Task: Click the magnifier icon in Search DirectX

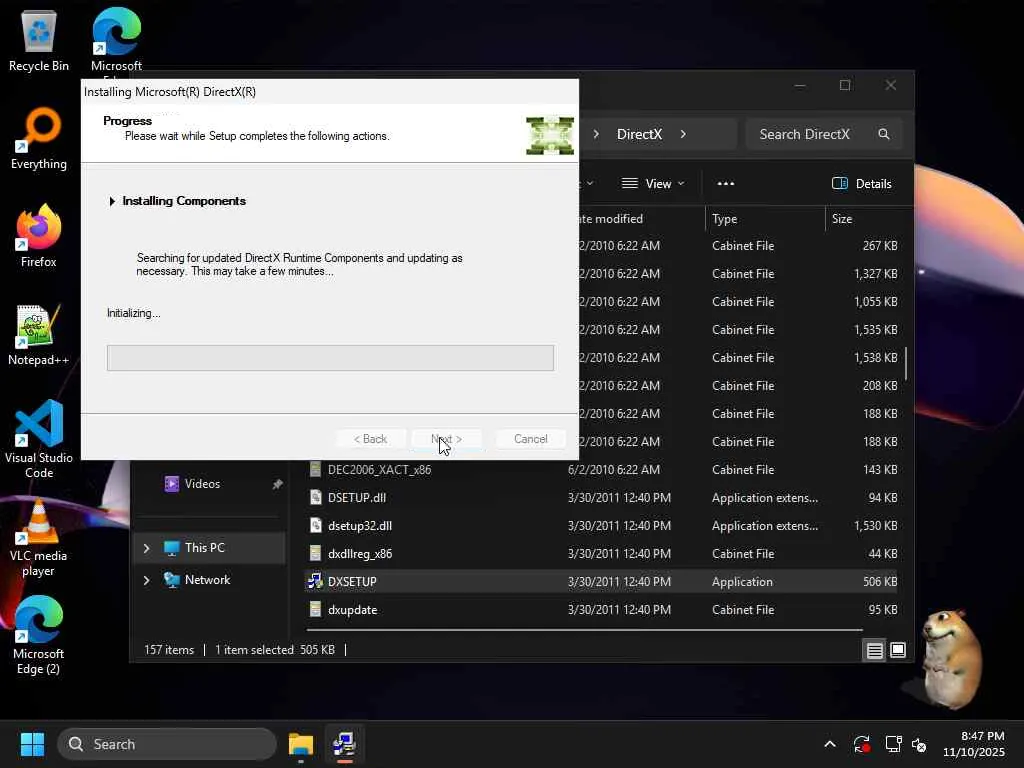Action: click(884, 134)
